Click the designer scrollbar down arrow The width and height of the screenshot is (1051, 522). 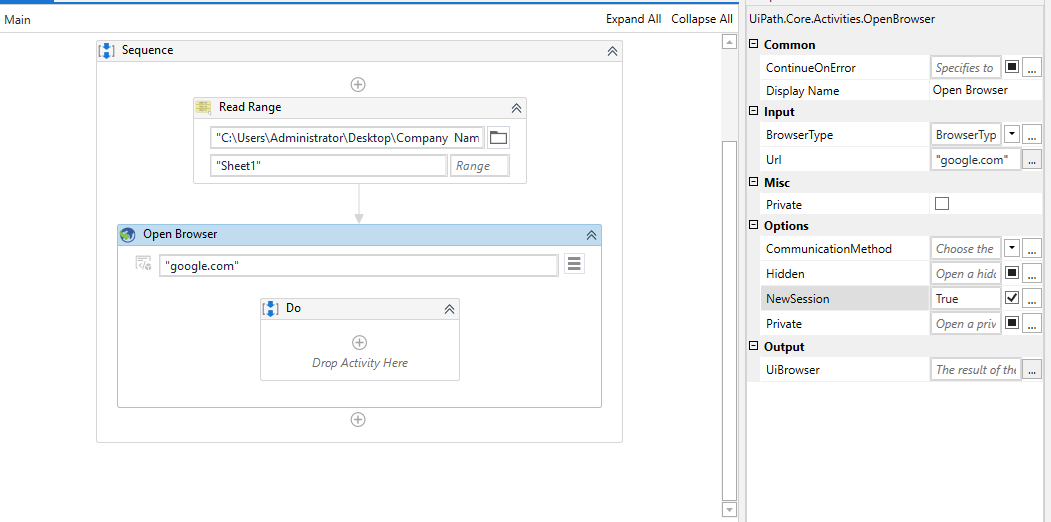[729, 510]
